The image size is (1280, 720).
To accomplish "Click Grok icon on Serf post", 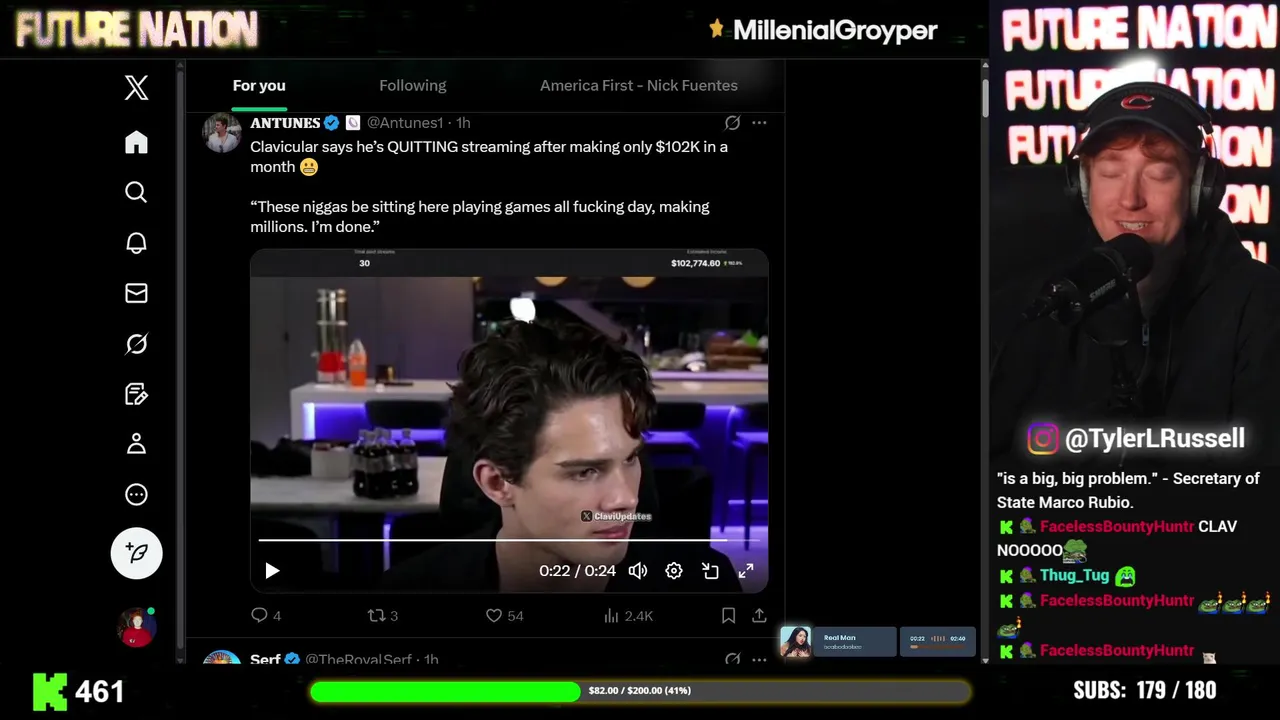I will point(732,659).
